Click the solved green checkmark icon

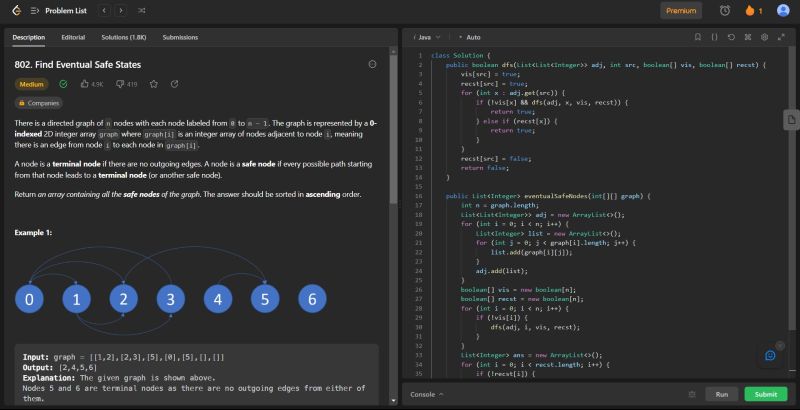(63, 84)
